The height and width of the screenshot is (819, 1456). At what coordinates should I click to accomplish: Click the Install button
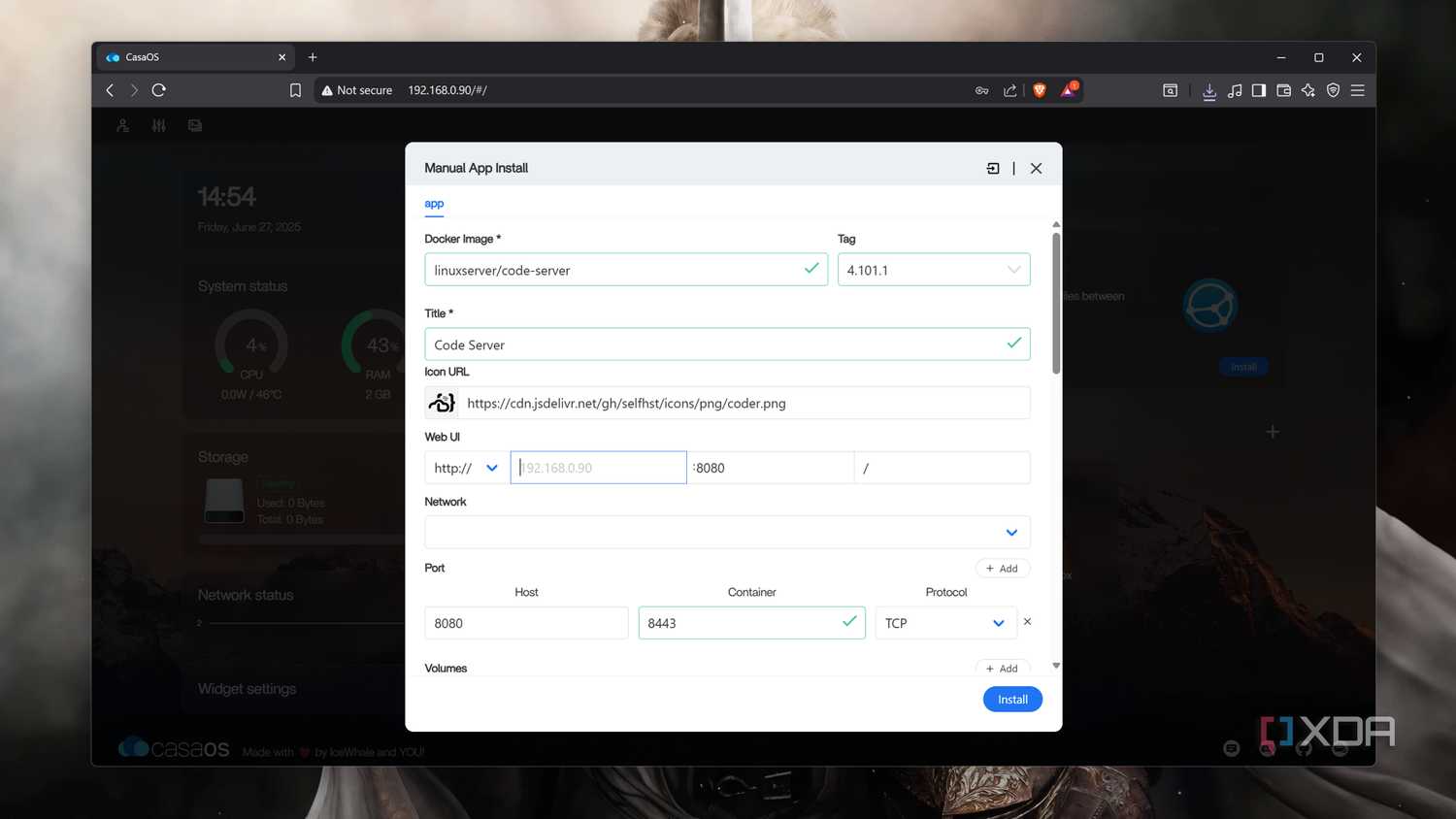pos(1012,700)
